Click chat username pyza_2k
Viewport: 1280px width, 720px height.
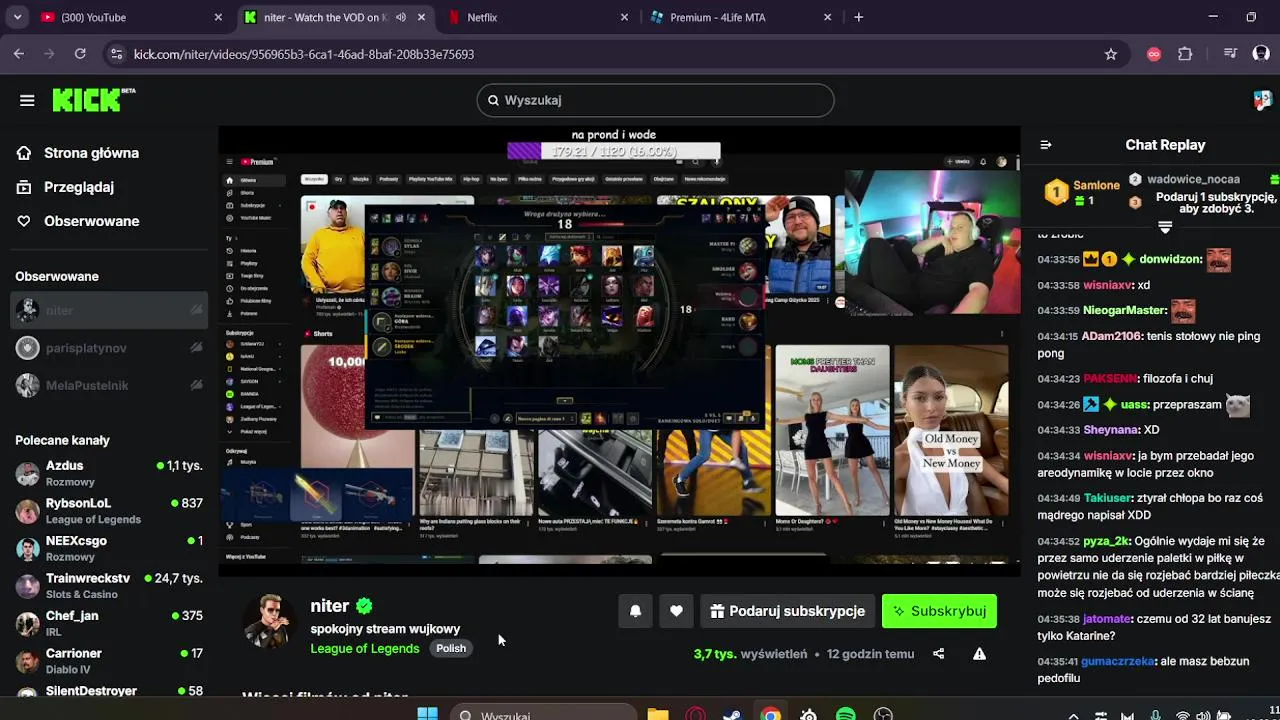pyautogui.click(x=1106, y=541)
